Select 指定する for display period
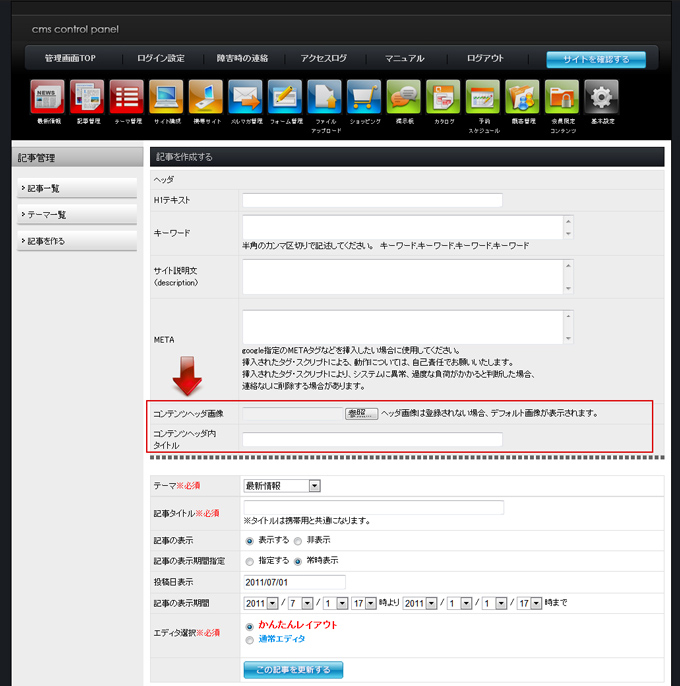Image resolution: width=680 pixels, height=686 pixels. tap(250, 561)
